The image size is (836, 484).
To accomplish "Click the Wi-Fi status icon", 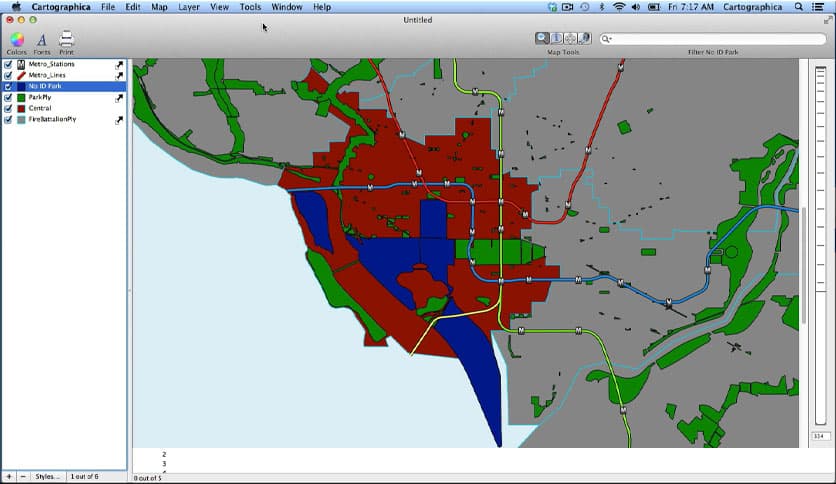I will [x=618, y=7].
